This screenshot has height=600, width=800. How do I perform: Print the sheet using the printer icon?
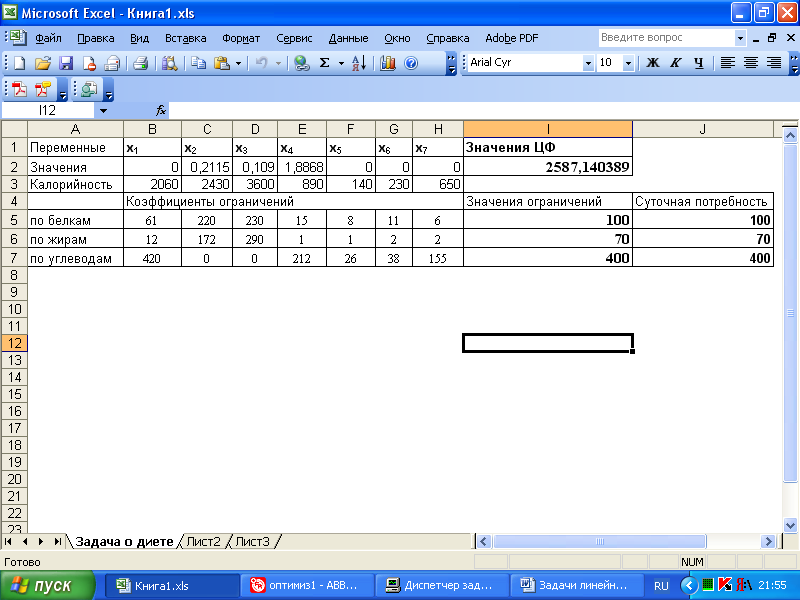coord(140,63)
